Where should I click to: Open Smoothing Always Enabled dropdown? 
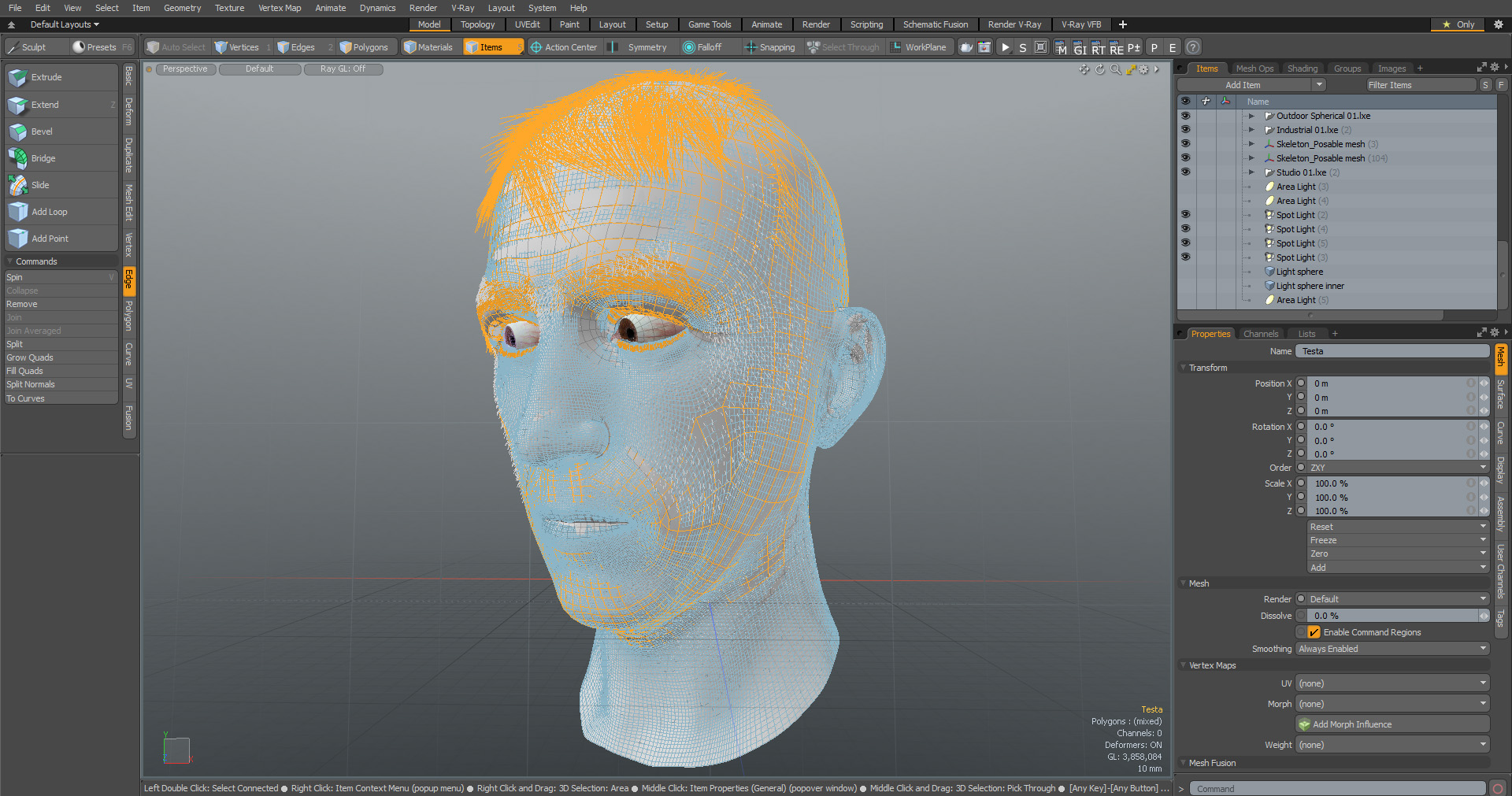1392,649
